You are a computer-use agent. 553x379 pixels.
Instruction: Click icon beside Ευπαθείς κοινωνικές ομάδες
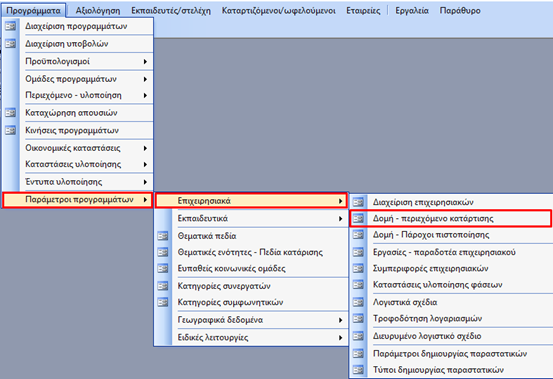[163, 268]
